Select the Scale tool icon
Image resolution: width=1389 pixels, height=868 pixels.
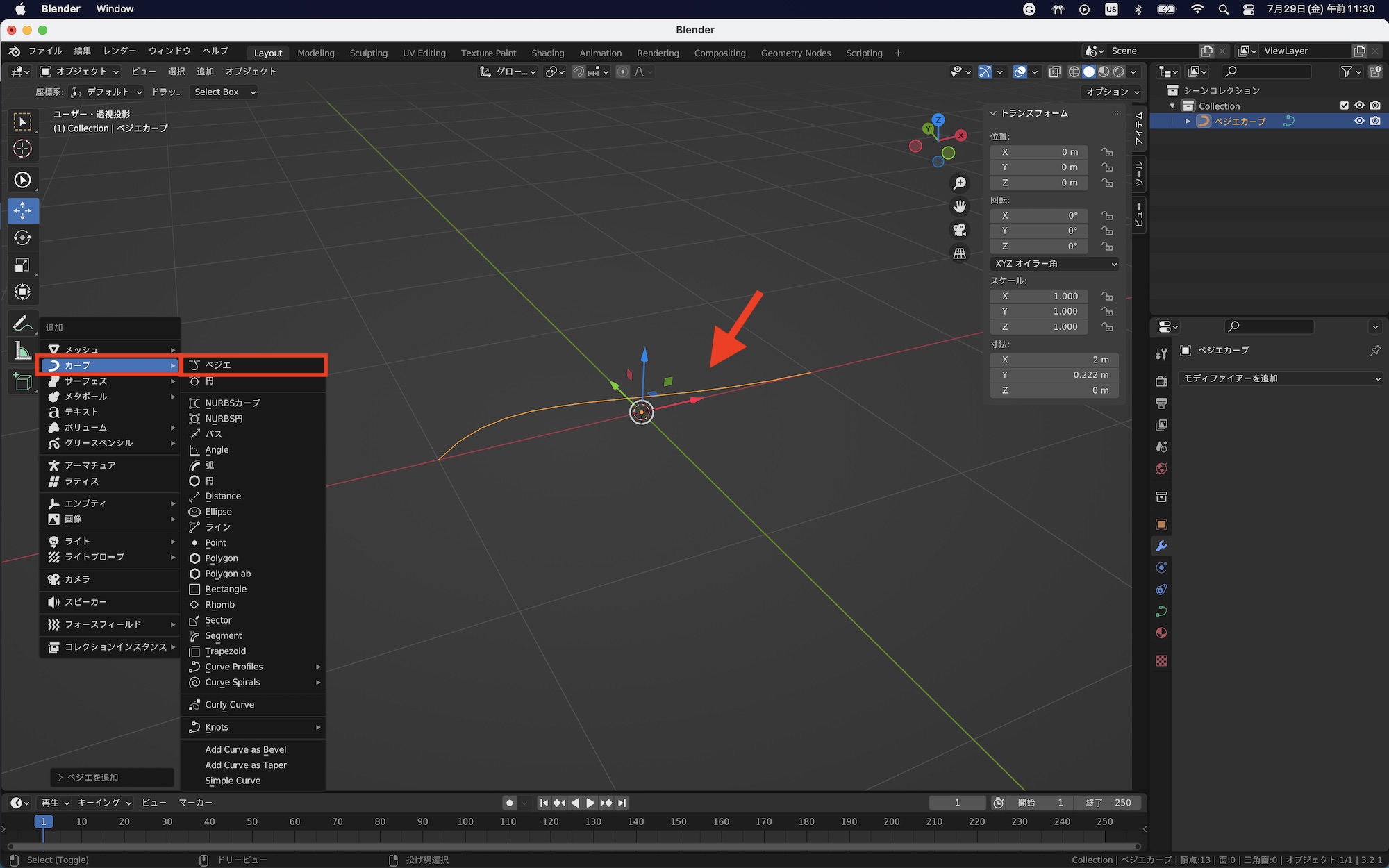pos(22,265)
